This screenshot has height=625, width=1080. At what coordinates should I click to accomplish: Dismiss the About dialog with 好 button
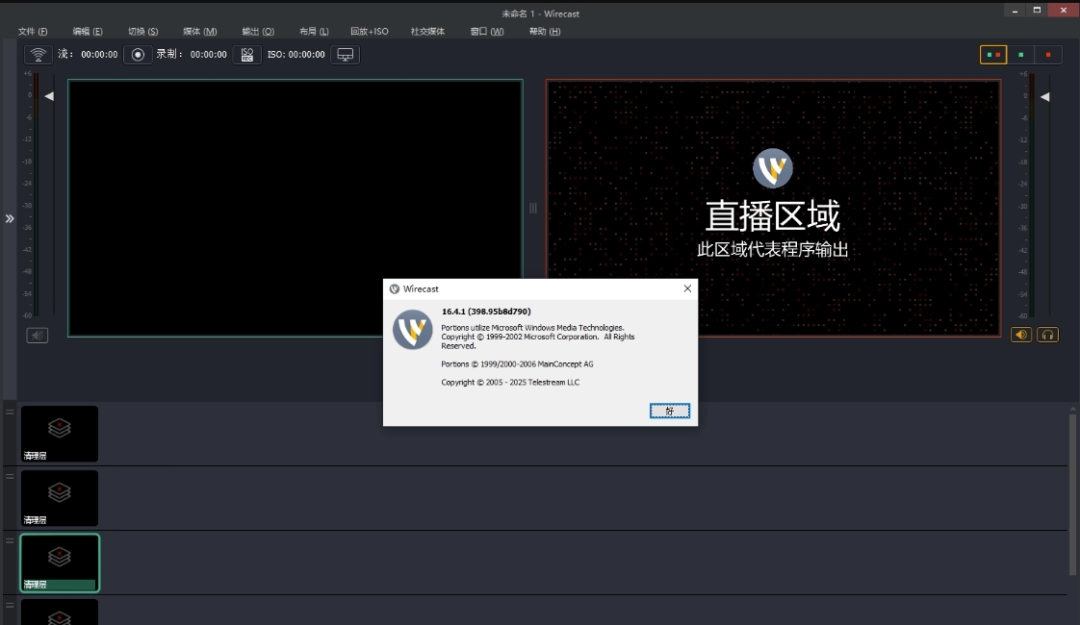point(669,410)
